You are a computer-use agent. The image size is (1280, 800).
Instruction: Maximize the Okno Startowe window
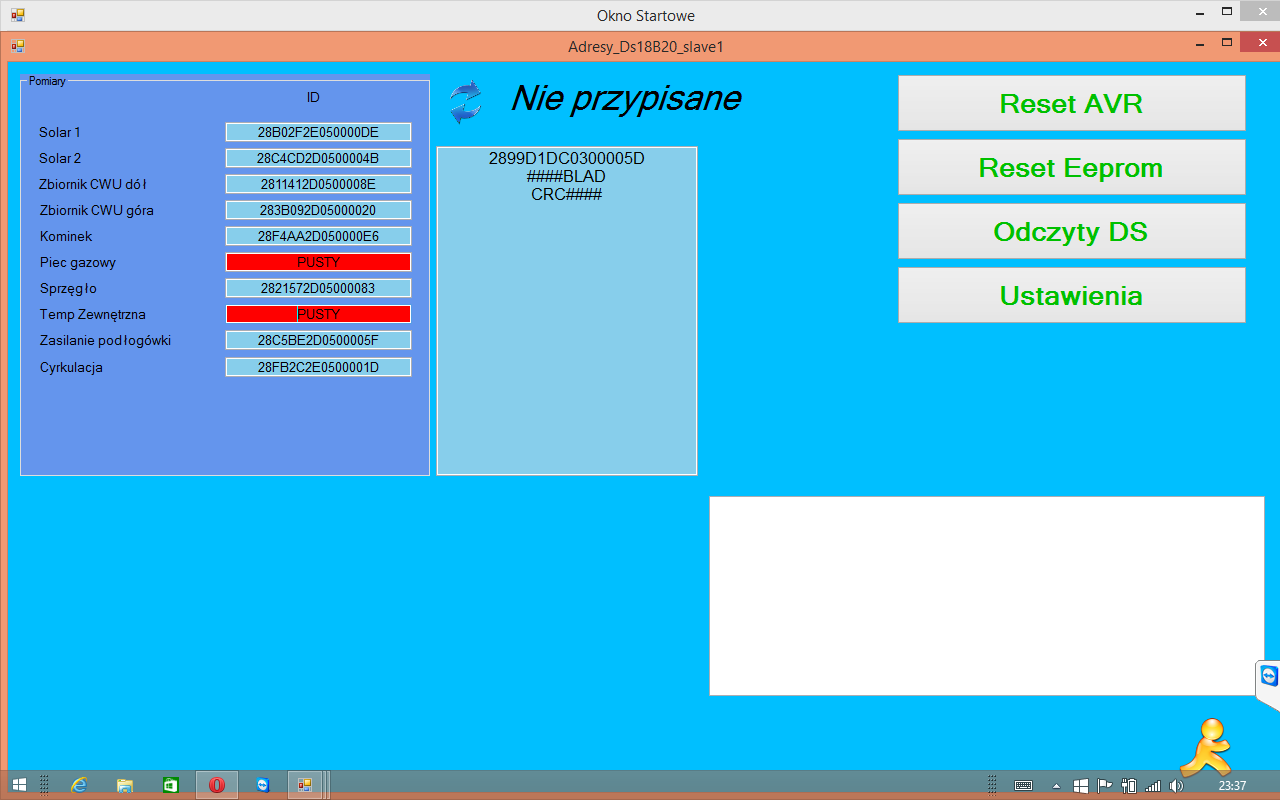point(1226,11)
